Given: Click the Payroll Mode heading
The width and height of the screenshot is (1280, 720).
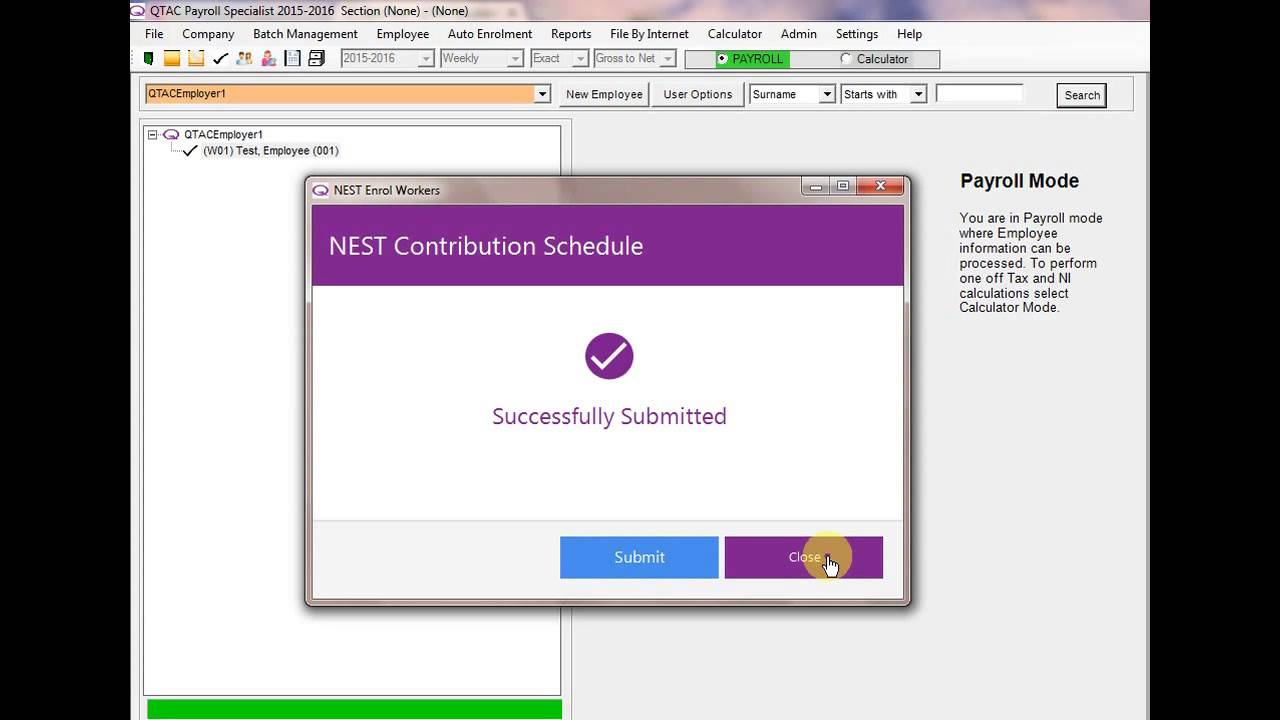Looking at the screenshot, I should [1019, 181].
